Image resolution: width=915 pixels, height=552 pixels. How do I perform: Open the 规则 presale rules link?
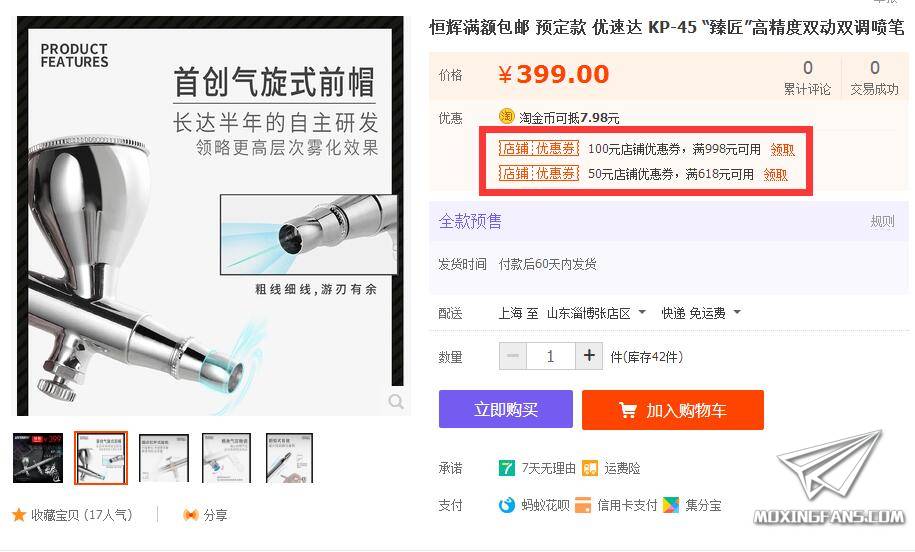pos(882,221)
